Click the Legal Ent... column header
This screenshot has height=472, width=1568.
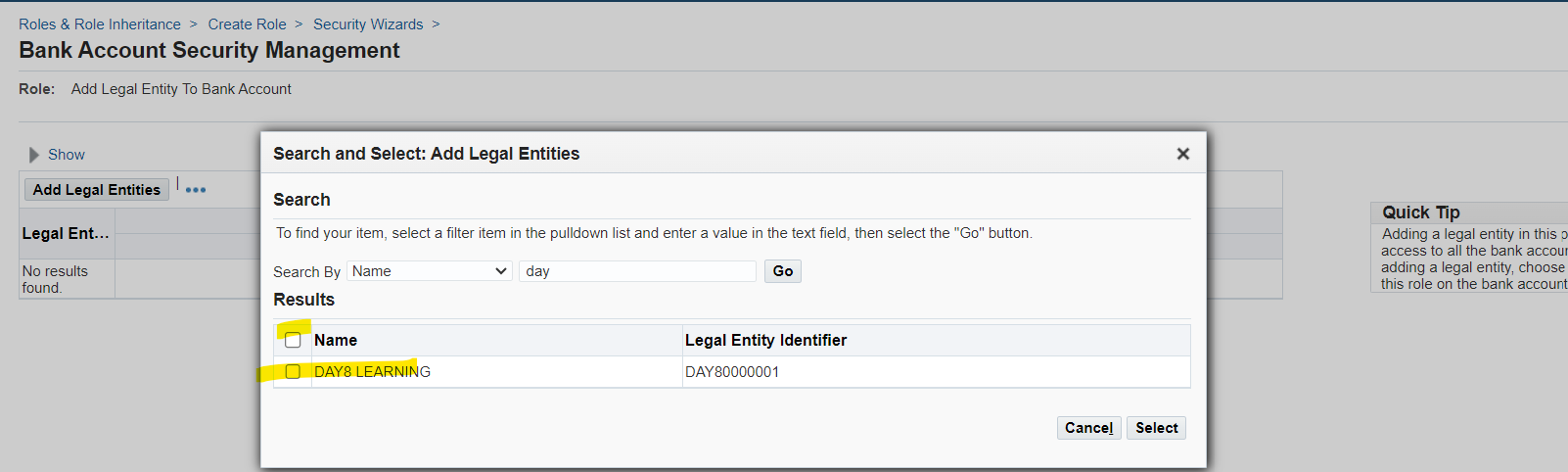pos(66,233)
